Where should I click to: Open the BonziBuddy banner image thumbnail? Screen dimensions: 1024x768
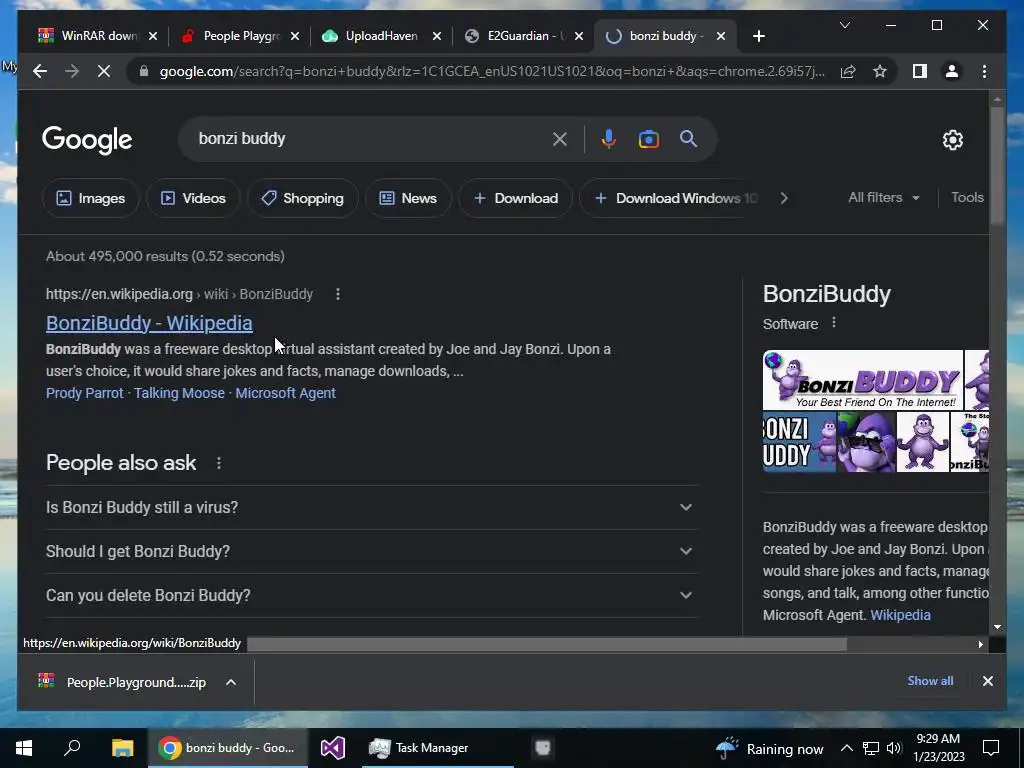tap(863, 380)
